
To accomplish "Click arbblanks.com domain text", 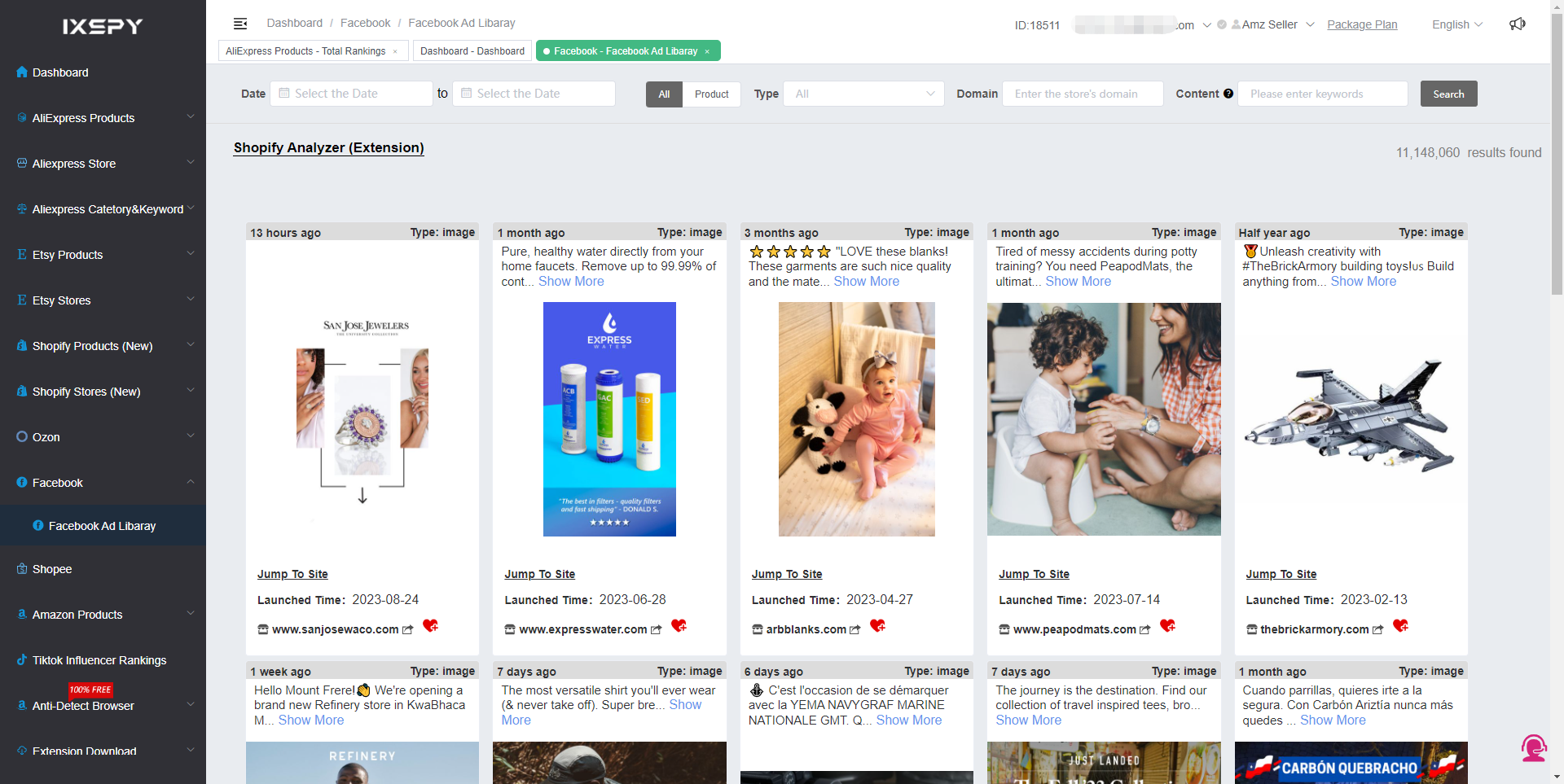I will click(806, 629).
